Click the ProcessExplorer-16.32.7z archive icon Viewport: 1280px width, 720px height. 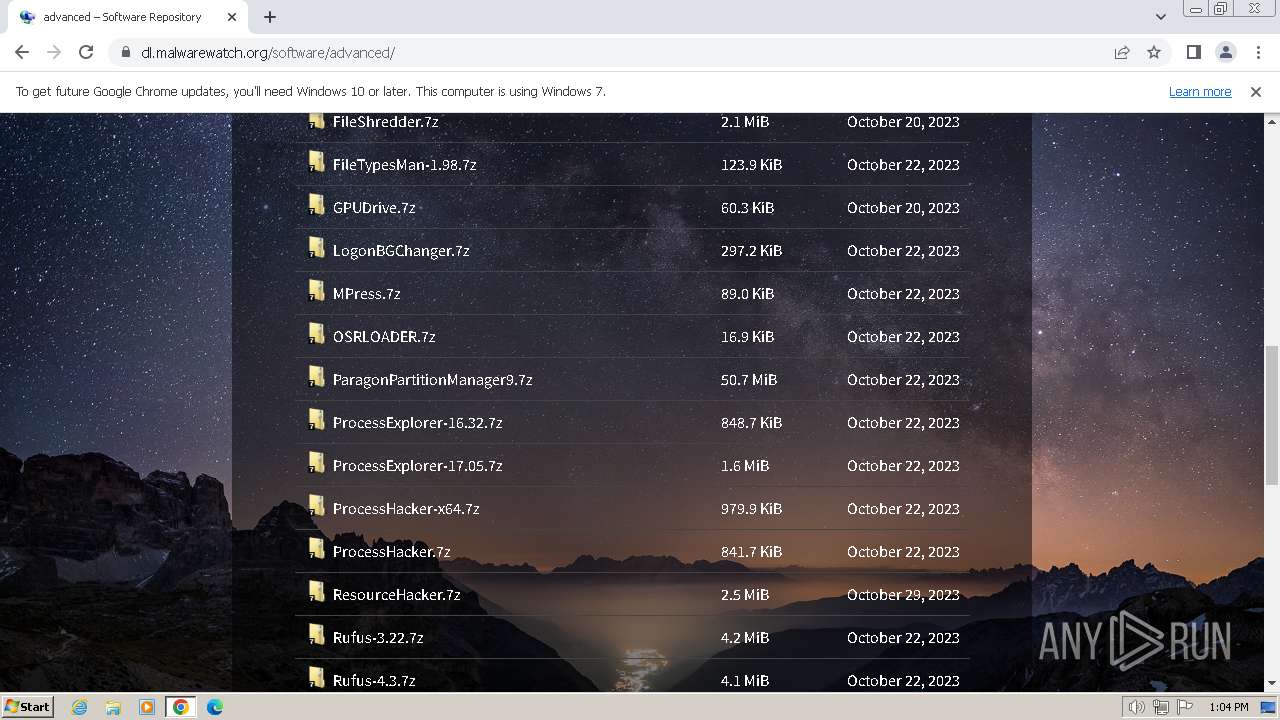(x=317, y=420)
